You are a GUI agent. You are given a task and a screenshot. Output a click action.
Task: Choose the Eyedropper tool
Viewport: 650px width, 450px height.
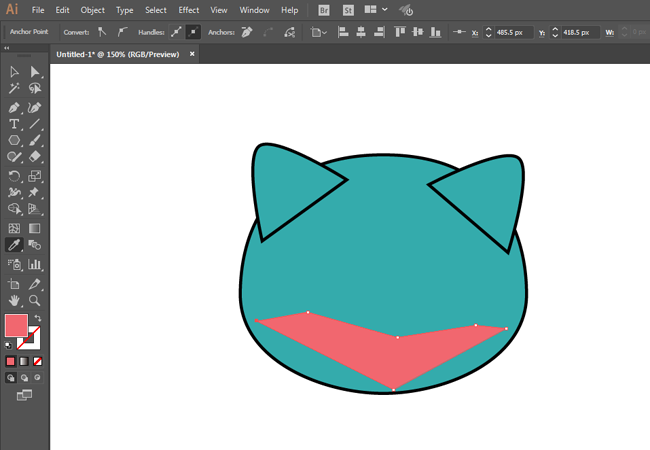[x=14, y=244]
